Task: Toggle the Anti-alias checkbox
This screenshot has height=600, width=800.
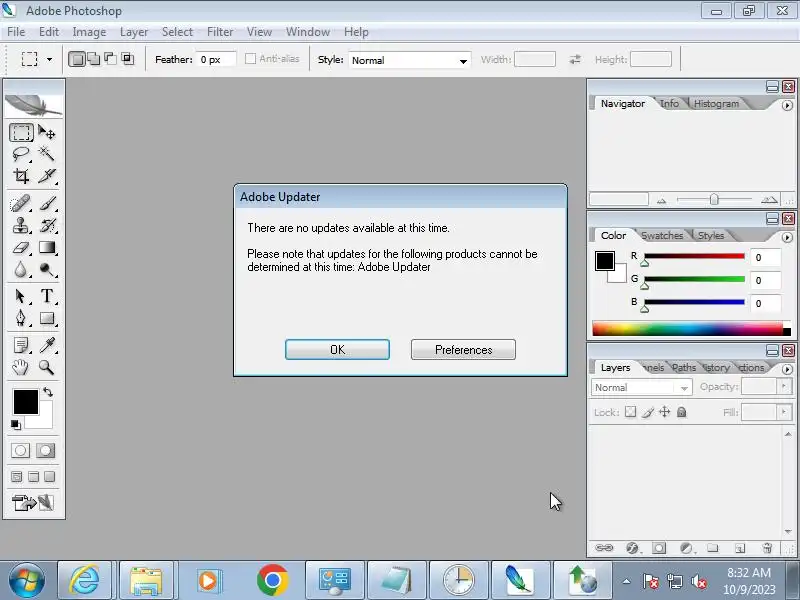Action: click(x=251, y=59)
